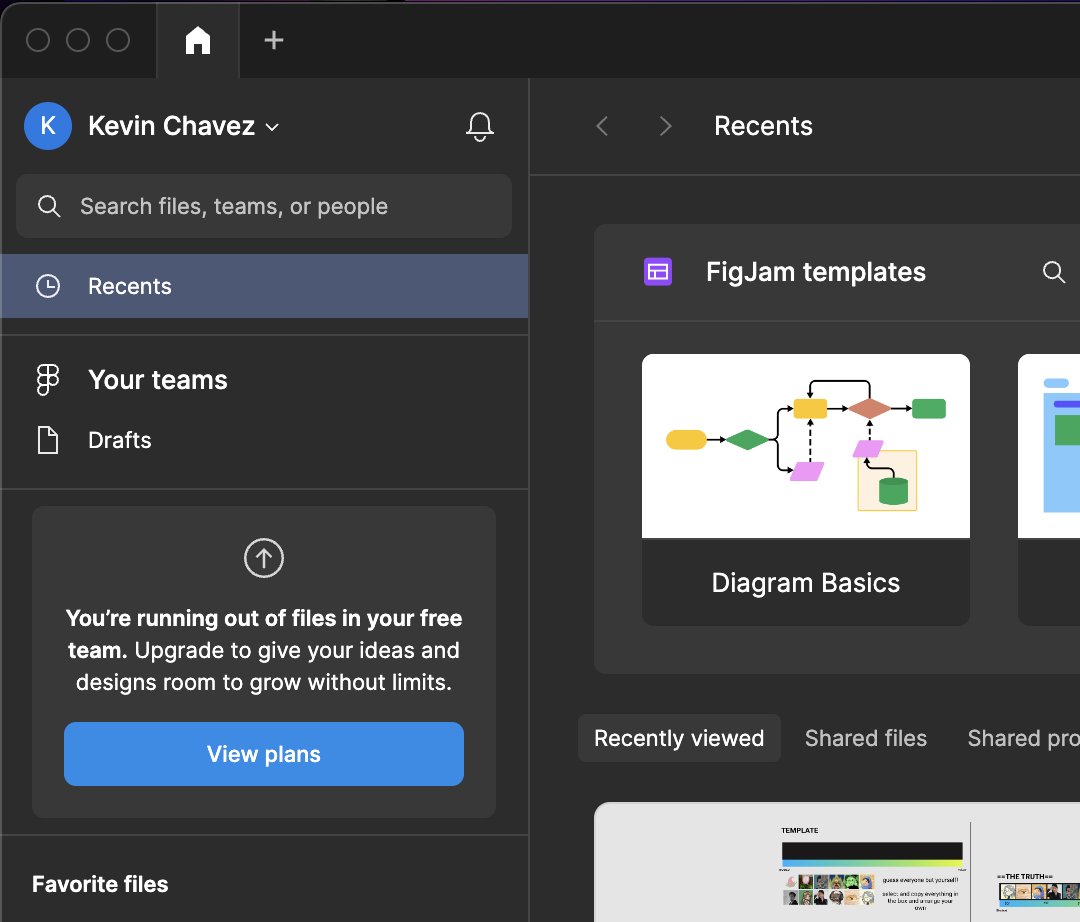Screen dimensions: 1080x922
Task: Switch to Shared files tab
Action: [866, 738]
